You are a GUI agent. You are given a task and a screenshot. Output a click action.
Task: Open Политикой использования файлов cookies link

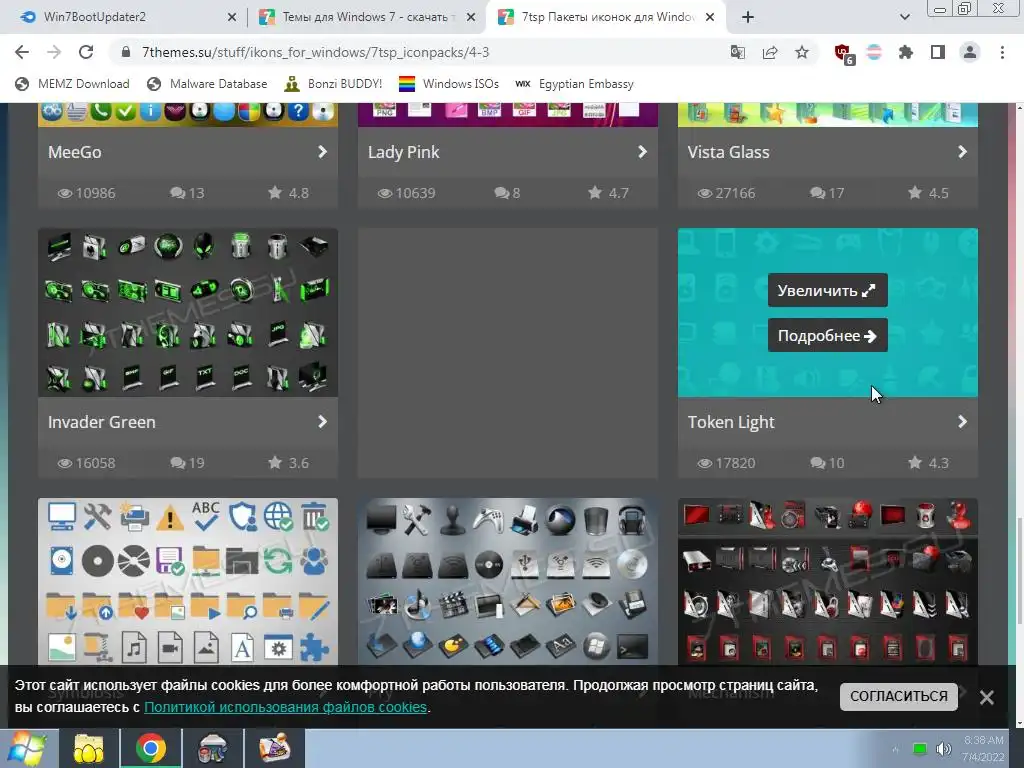click(x=285, y=707)
